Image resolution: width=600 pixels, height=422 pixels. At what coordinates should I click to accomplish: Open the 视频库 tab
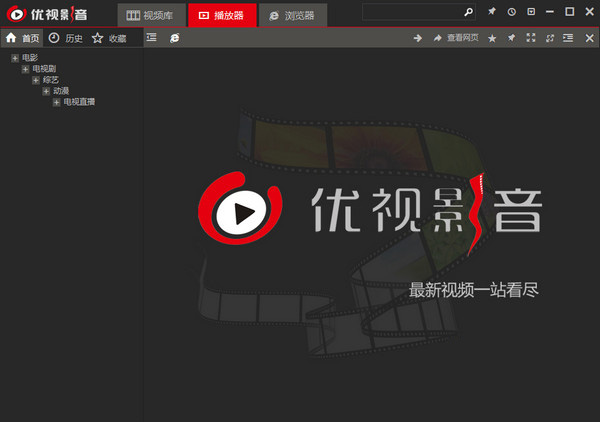(152, 15)
